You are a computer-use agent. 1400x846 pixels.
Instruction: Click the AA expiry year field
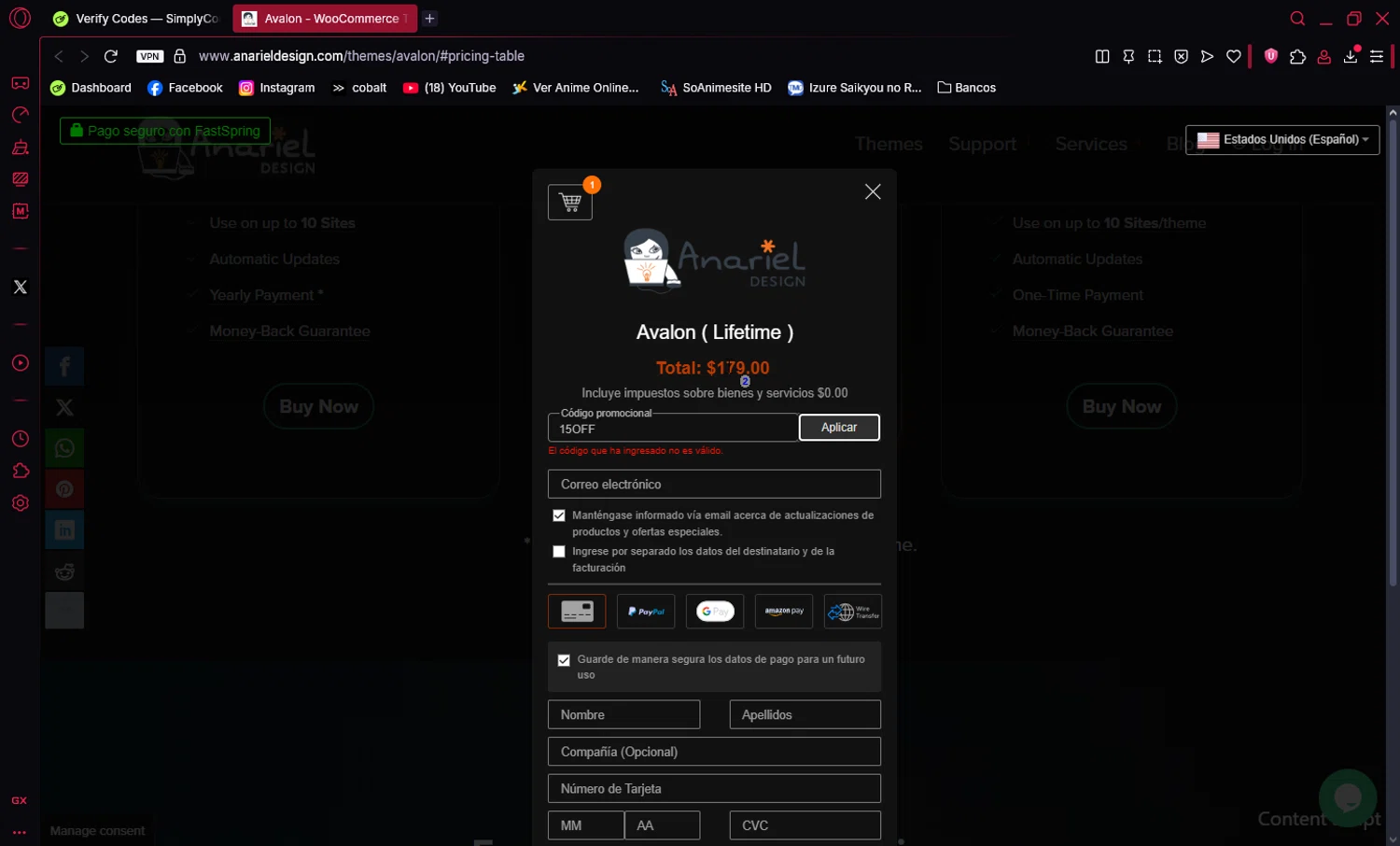click(x=662, y=825)
